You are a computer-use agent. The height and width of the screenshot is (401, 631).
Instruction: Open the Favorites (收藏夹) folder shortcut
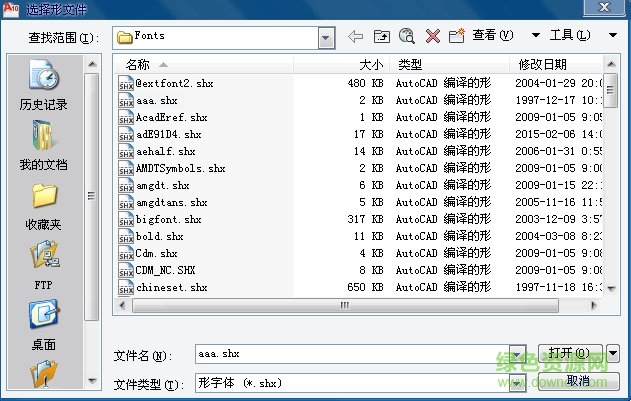pyautogui.click(x=43, y=207)
